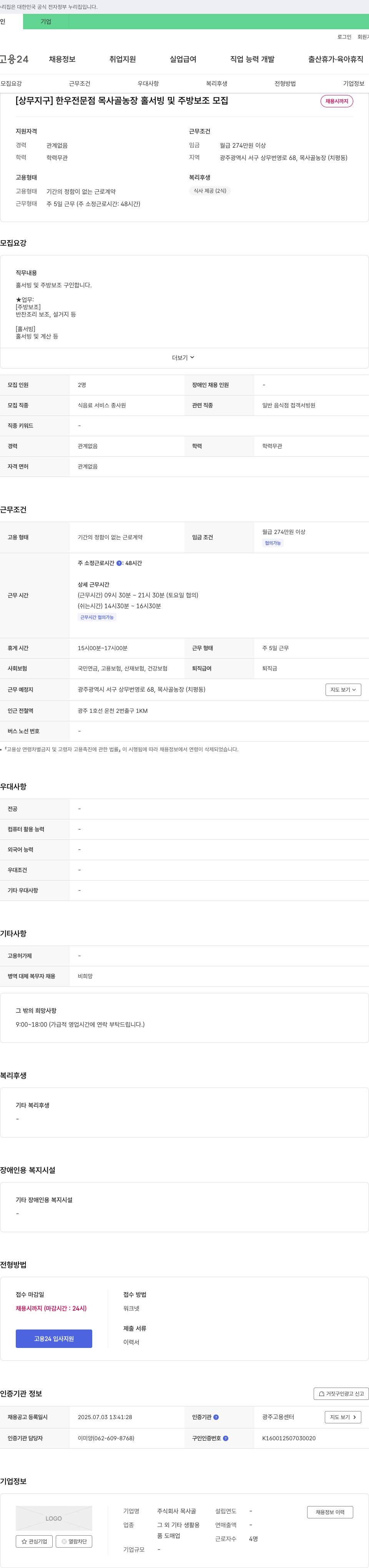This screenshot has width=369, height=1568.
Task: Click the 비희망 value for 병역 대체 복무자
Action: point(85,976)
